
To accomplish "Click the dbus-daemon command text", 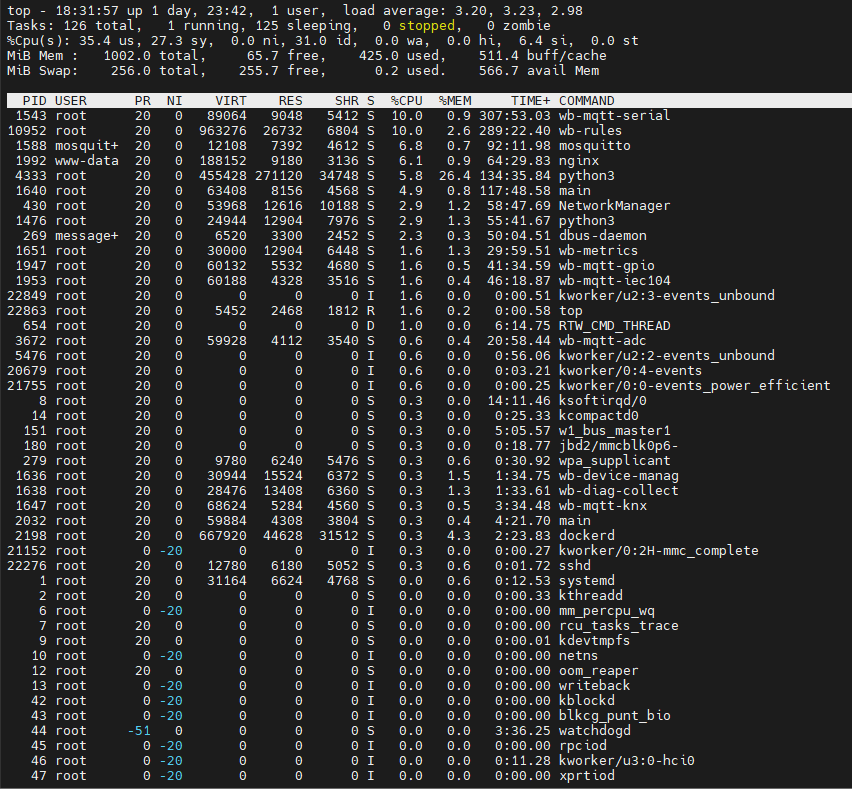I will coord(603,236).
